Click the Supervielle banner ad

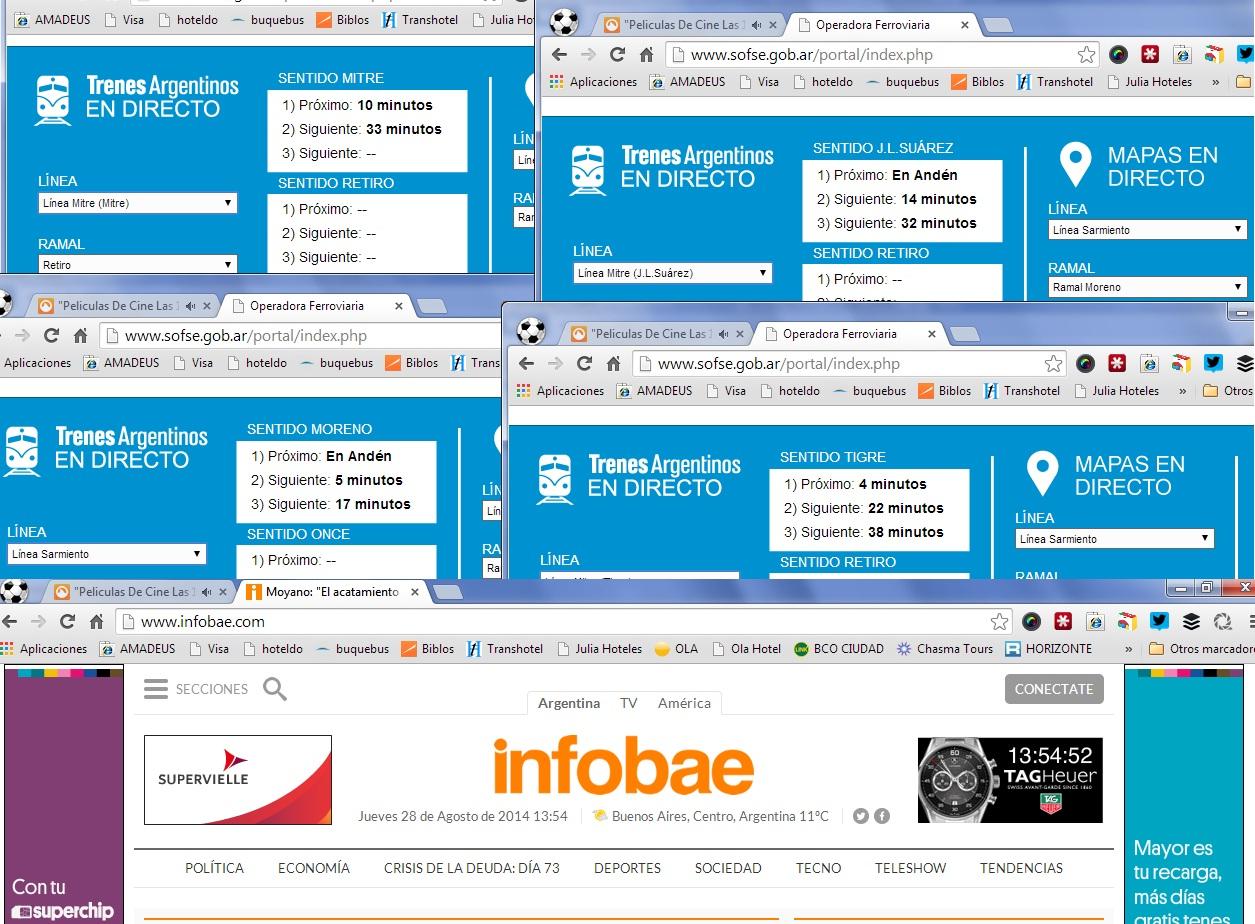point(238,780)
